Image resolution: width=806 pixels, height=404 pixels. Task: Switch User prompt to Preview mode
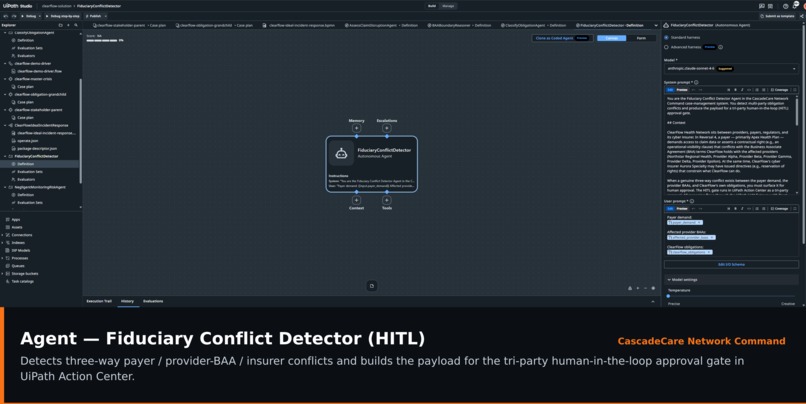(682, 208)
